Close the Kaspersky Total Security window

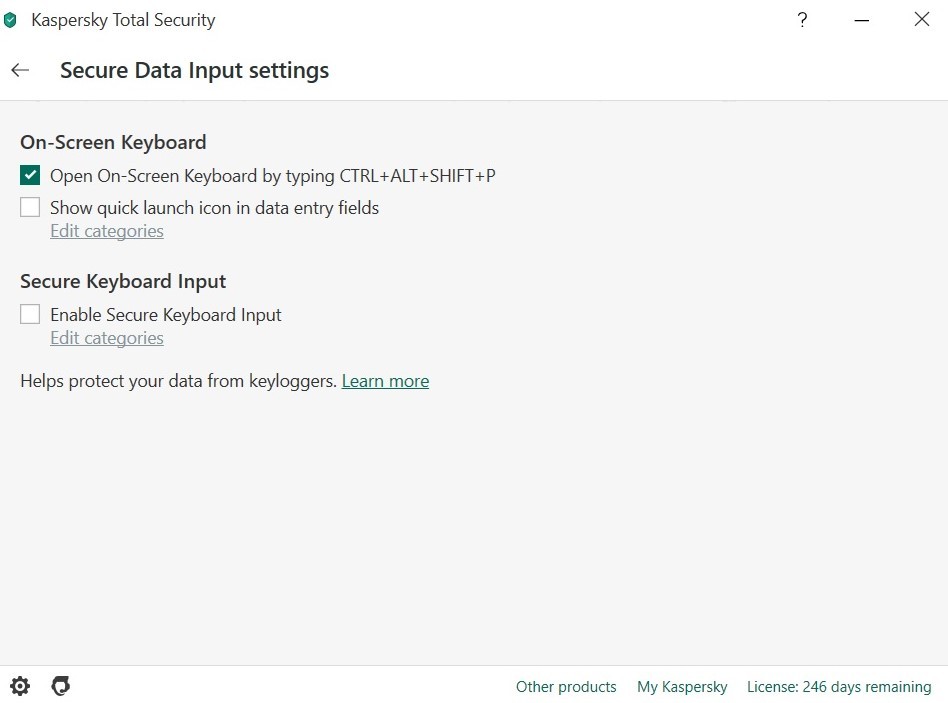pyautogui.click(x=921, y=19)
